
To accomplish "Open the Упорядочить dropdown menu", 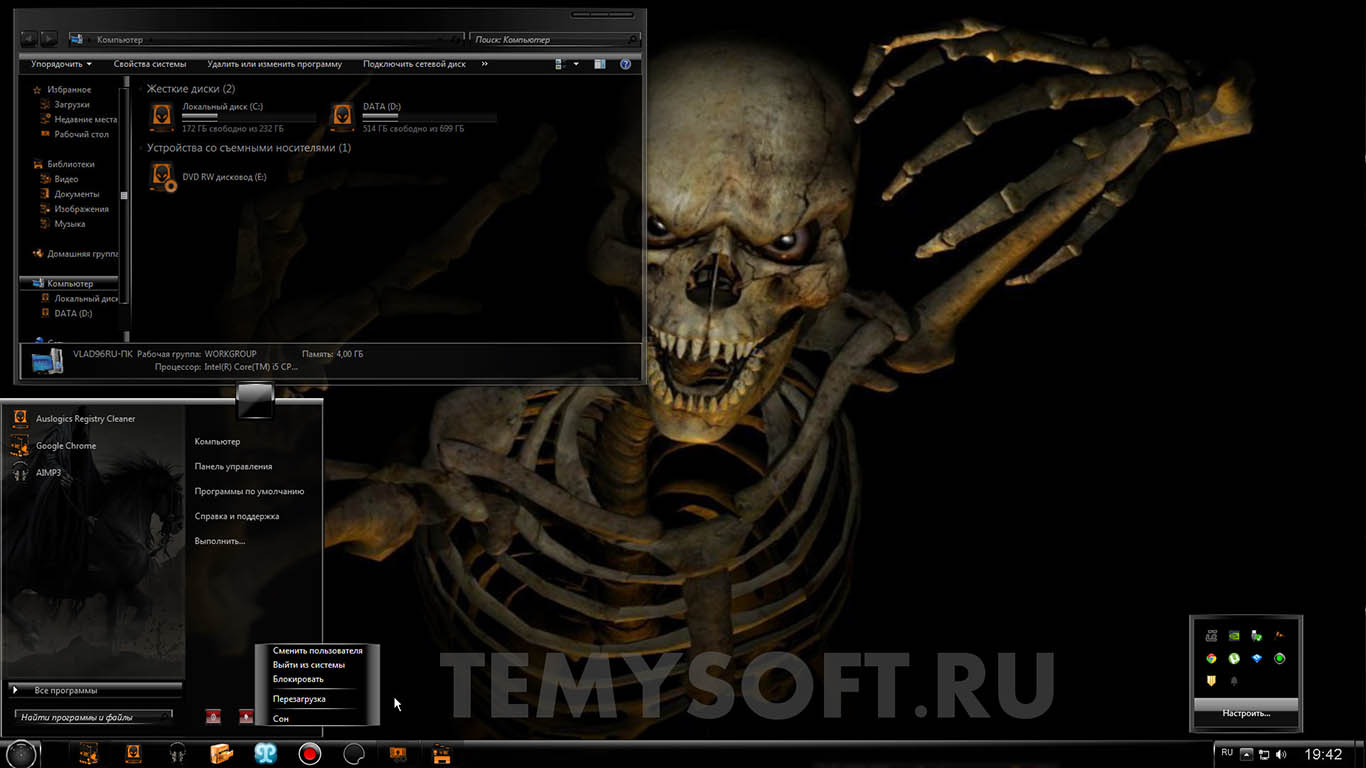I will pyautogui.click(x=61, y=64).
